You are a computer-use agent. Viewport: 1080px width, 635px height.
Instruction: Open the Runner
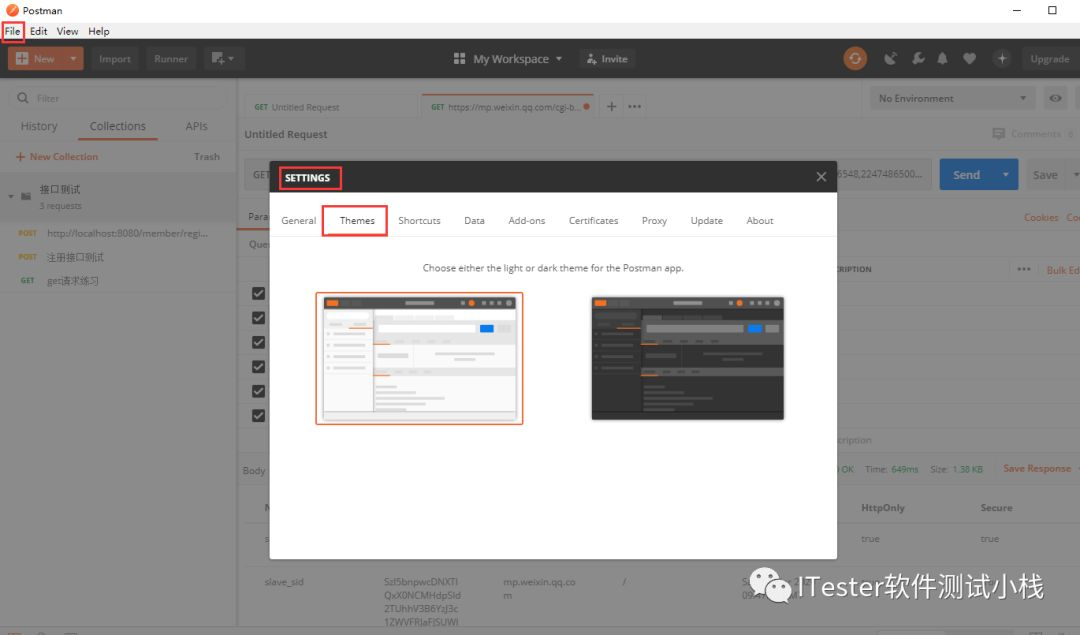point(171,59)
